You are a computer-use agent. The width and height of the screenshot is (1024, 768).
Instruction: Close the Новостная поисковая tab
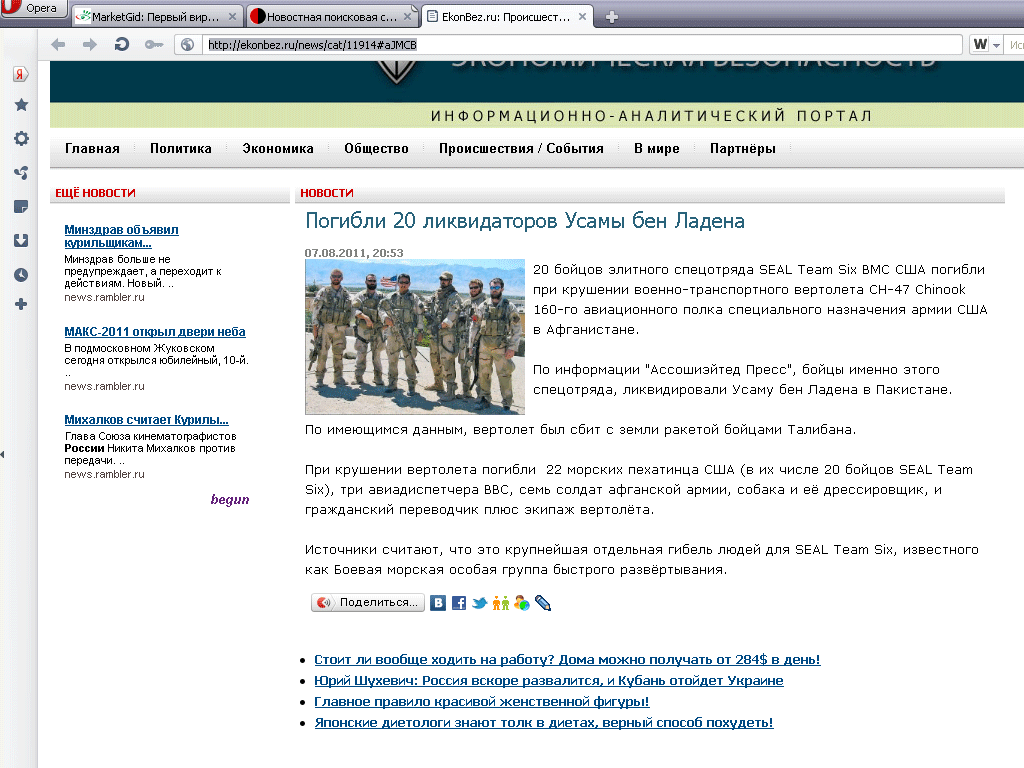click(408, 17)
